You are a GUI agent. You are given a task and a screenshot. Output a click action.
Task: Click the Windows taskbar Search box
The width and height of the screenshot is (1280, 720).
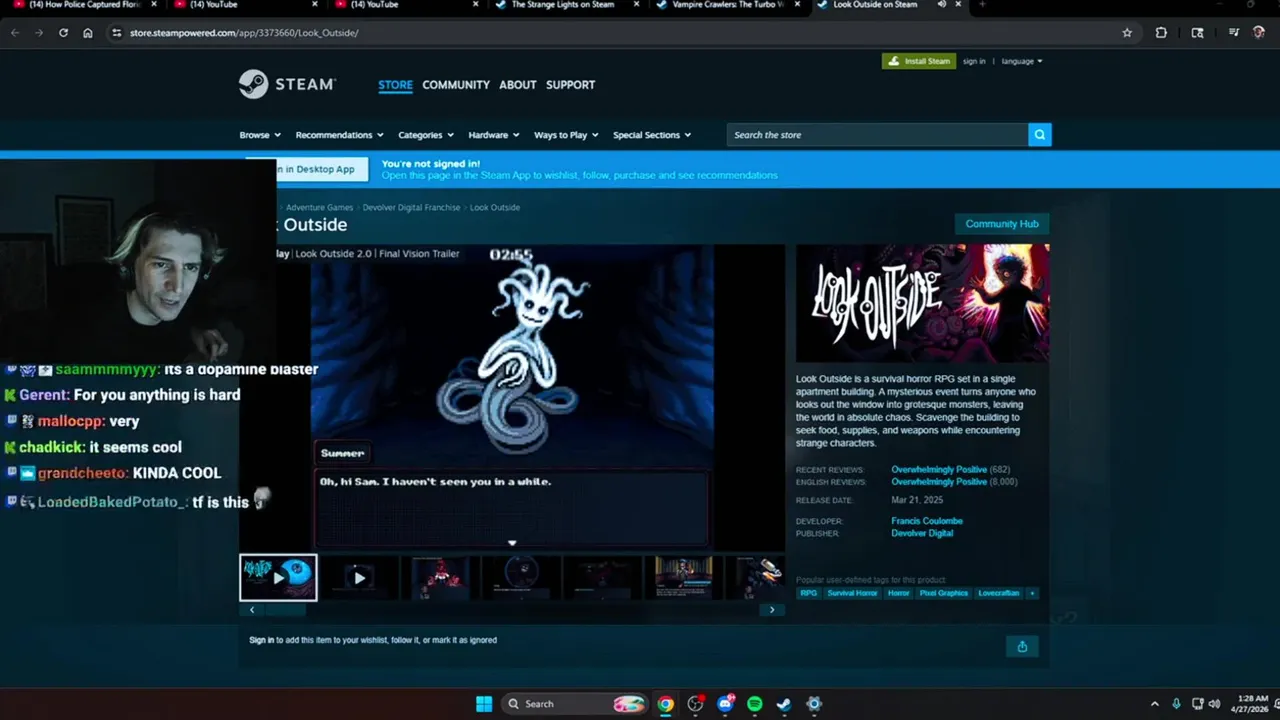pyautogui.click(x=574, y=704)
